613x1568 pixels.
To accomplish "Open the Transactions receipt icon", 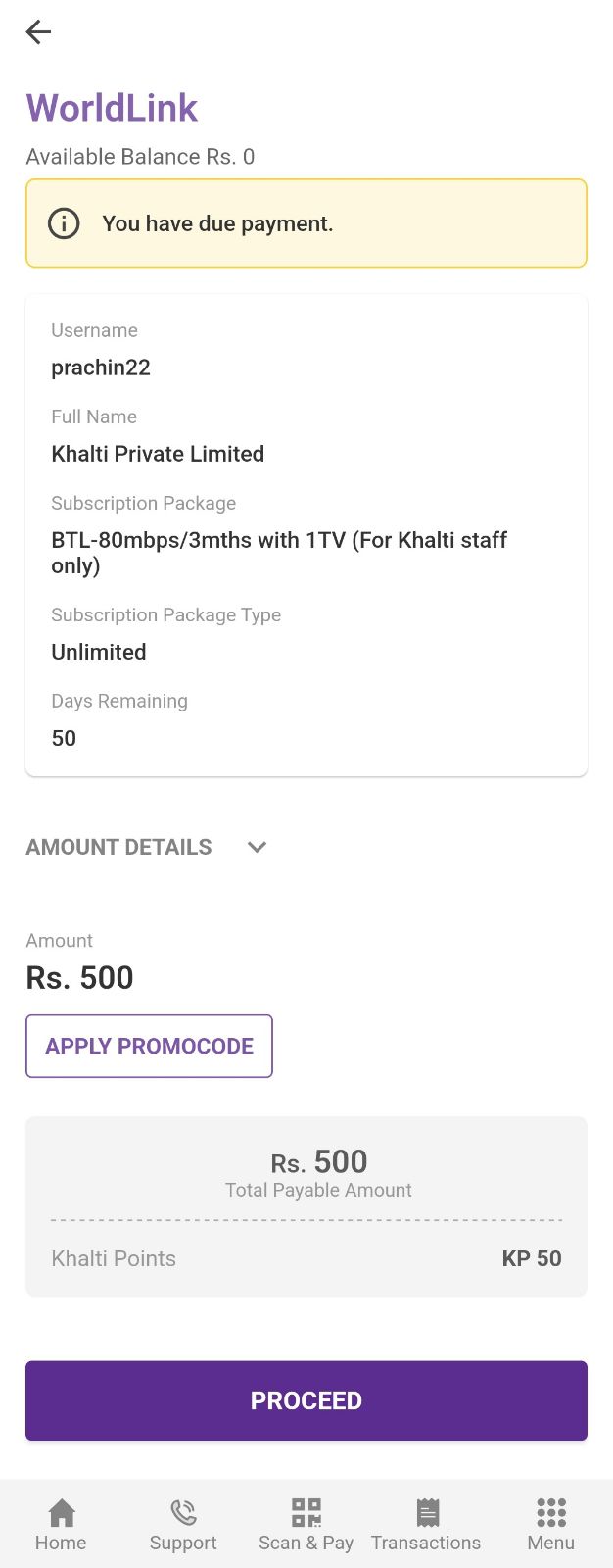I will (427, 1513).
